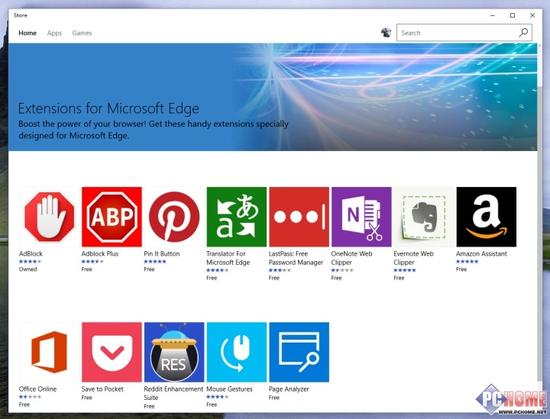Select the Evernote Web Clipper elephant icon
Image resolution: width=550 pixels, height=419 pixels.
(424, 217)
